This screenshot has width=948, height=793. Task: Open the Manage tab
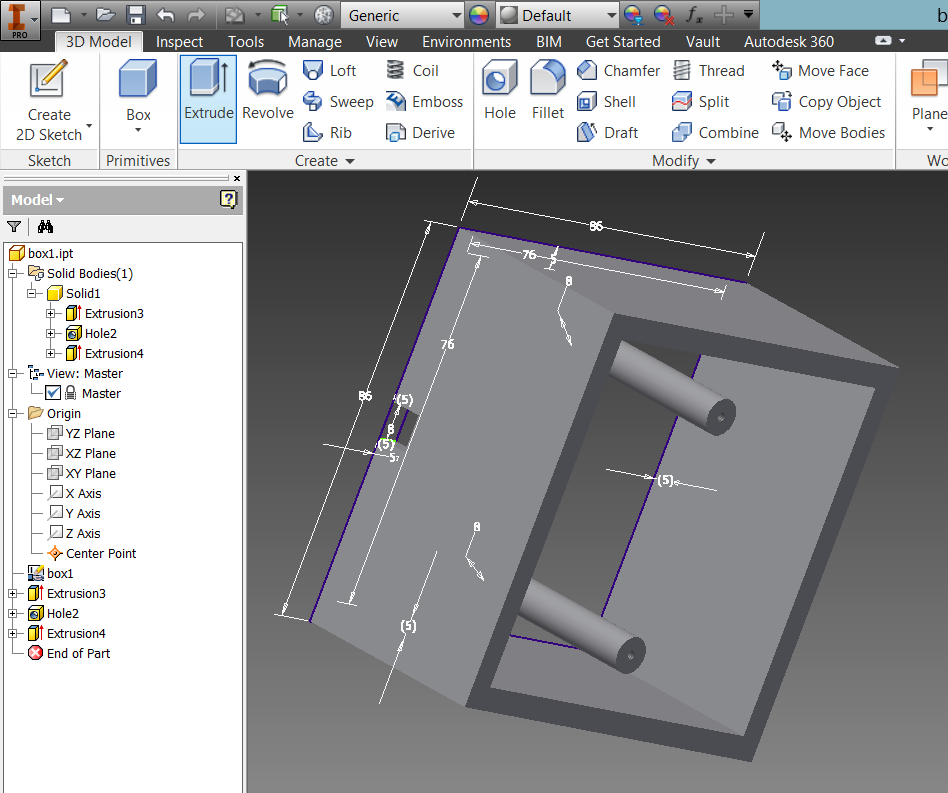click(314, 42)
